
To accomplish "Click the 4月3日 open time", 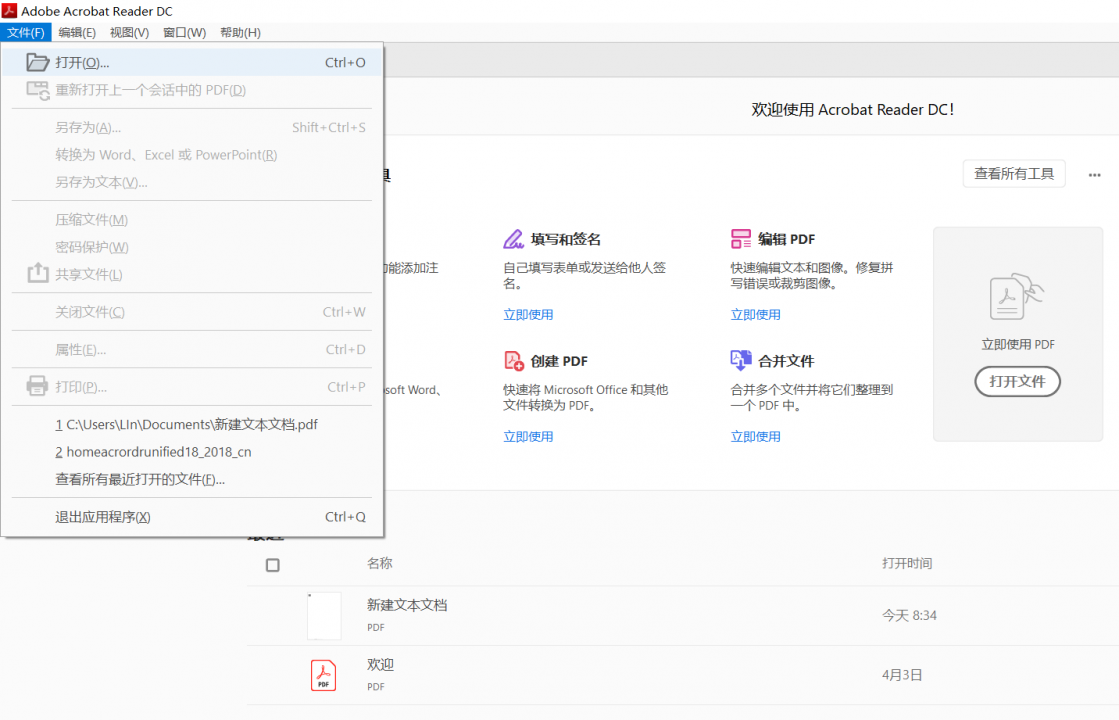I will click(902, 674).
